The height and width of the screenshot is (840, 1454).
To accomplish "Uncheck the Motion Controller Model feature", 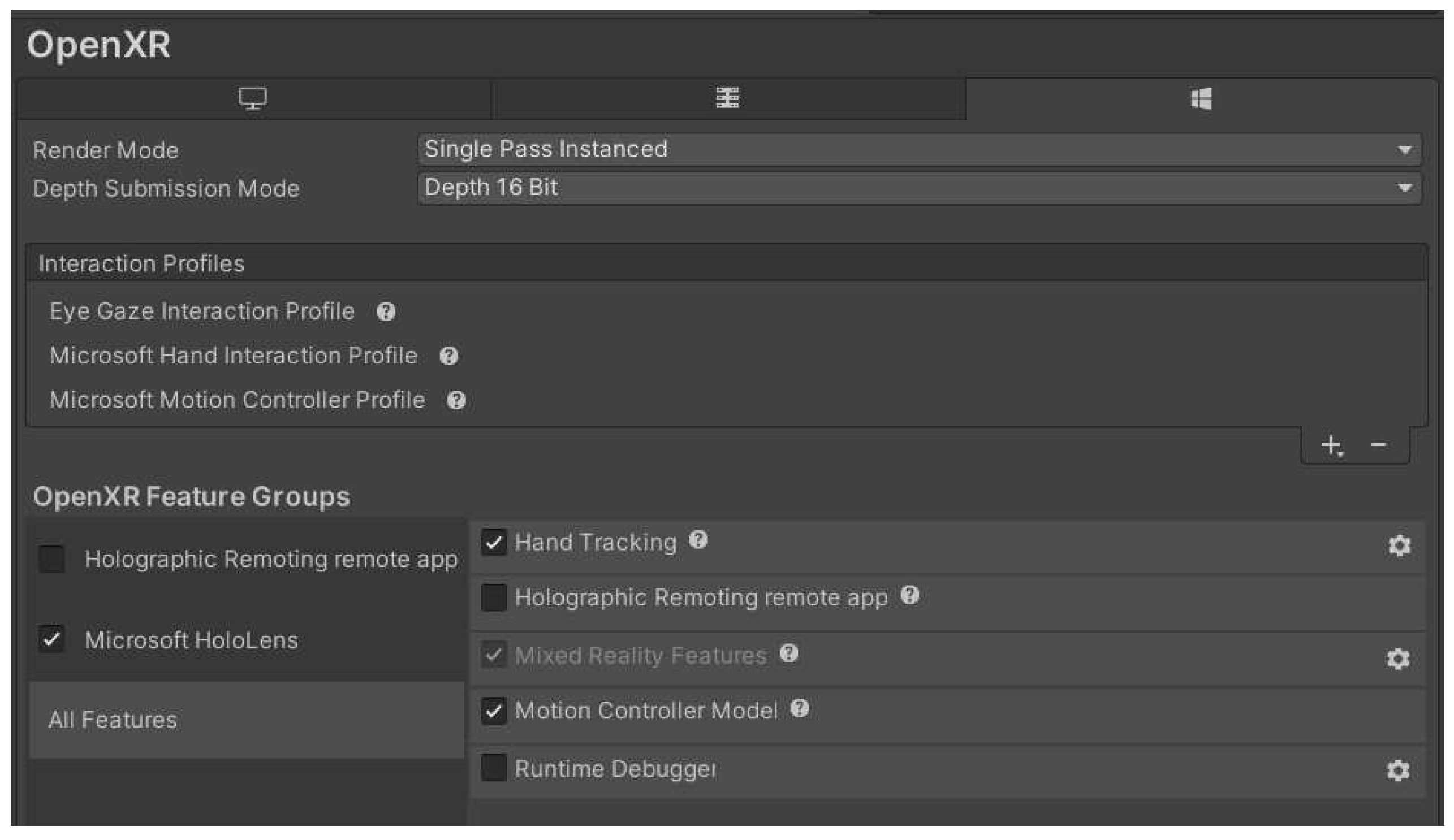I will coord(494,711).
